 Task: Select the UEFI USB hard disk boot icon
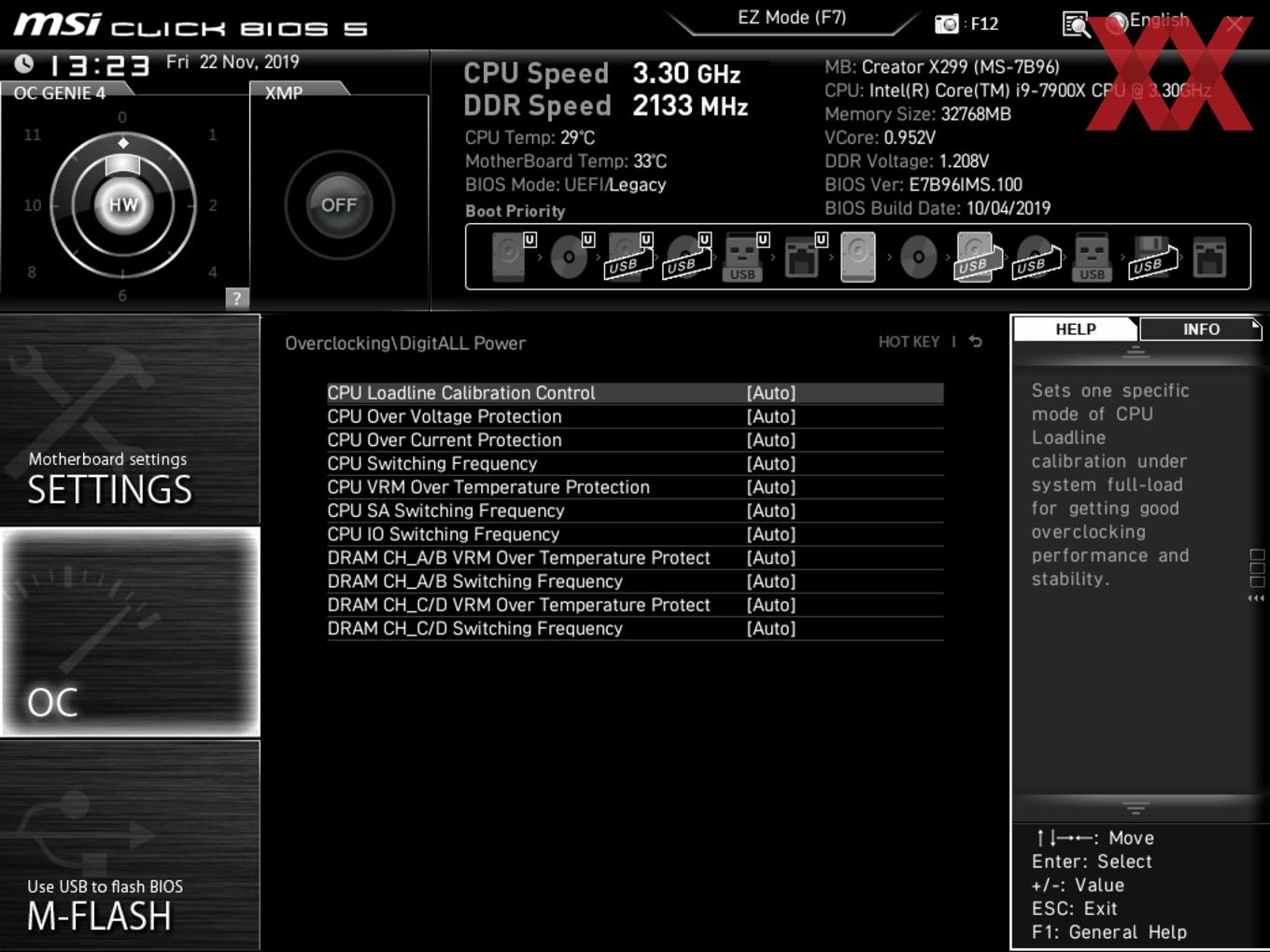(628, 257)
